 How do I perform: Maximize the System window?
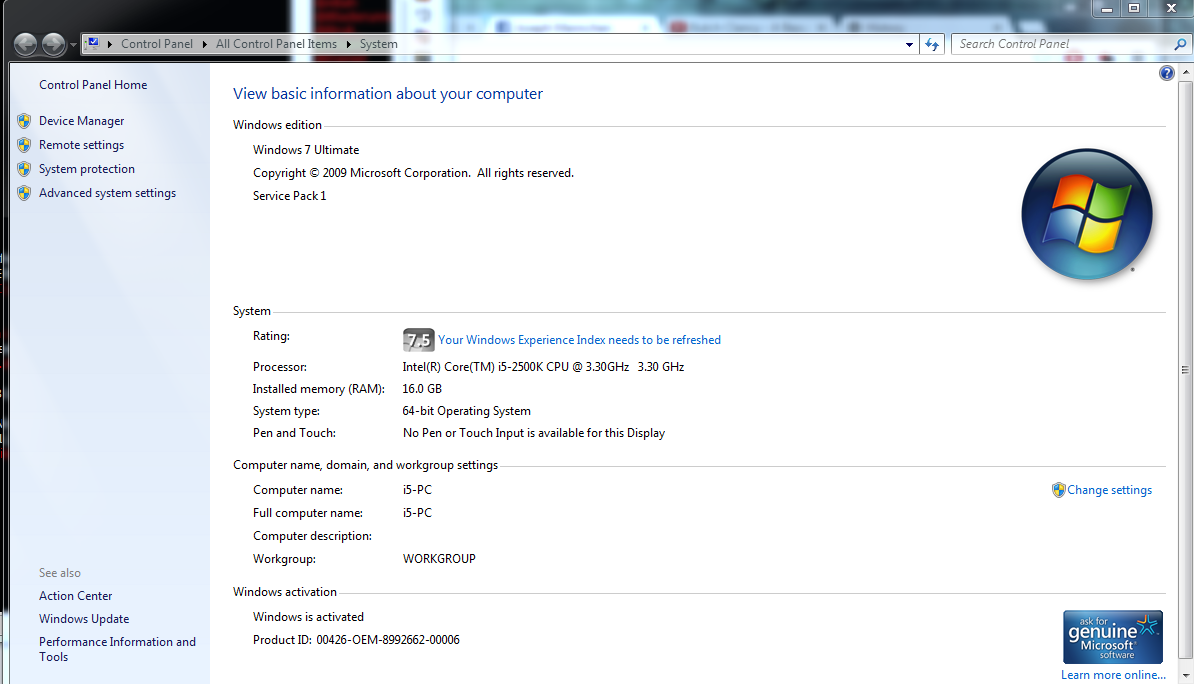coord(1134,8)
